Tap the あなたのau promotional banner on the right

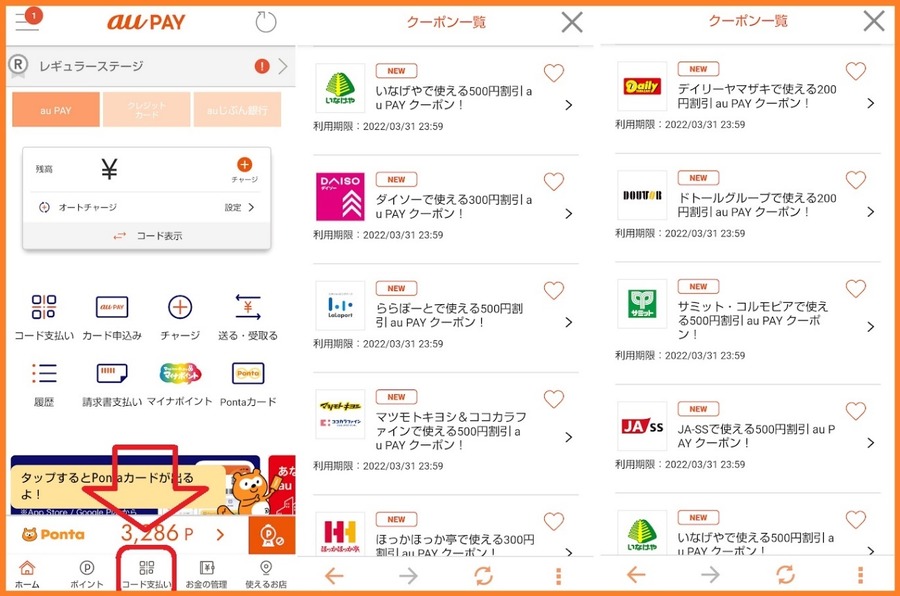[282, 485]
